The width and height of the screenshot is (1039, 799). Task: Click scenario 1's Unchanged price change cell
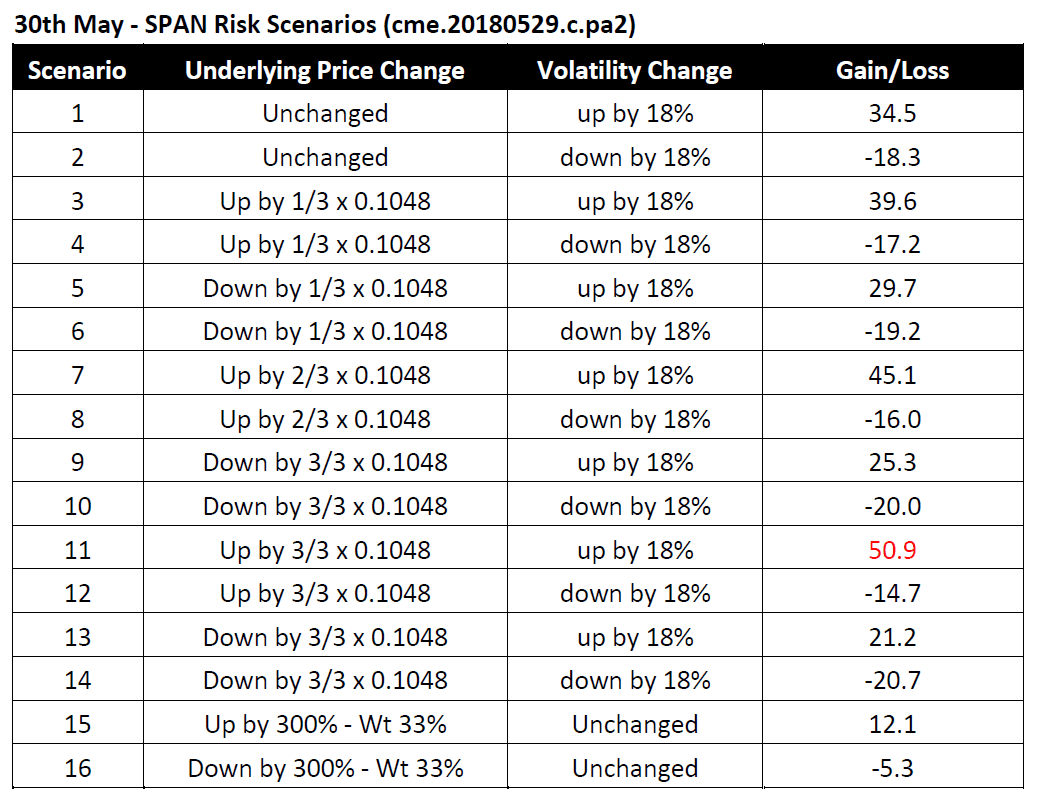(325, 114)
